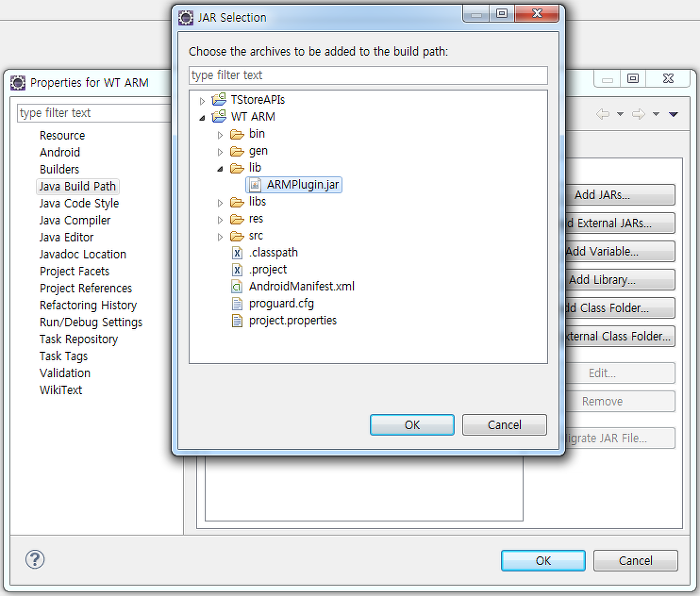The height and width of the screenshot is (596, 700).
Task: Expand the libs folder
Action: [x=220, y=203]
